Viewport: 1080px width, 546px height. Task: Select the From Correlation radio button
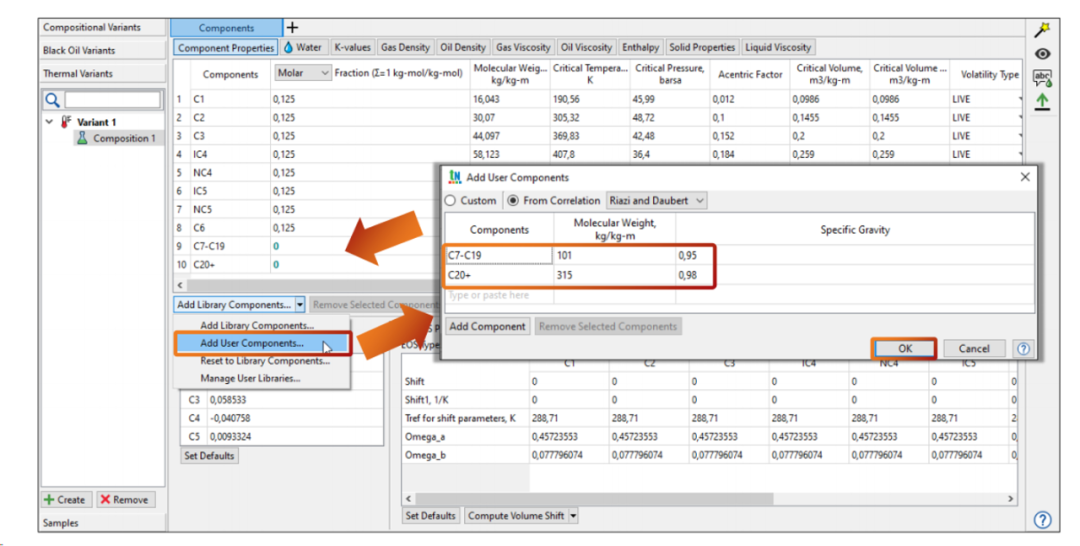pyautogui.click(x=512, y=201)
